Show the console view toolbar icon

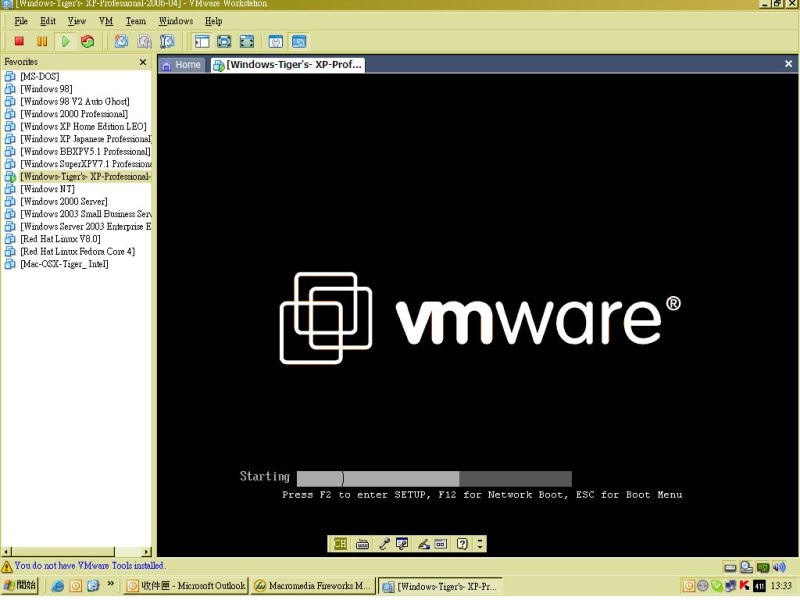click(x=299, y=41)
